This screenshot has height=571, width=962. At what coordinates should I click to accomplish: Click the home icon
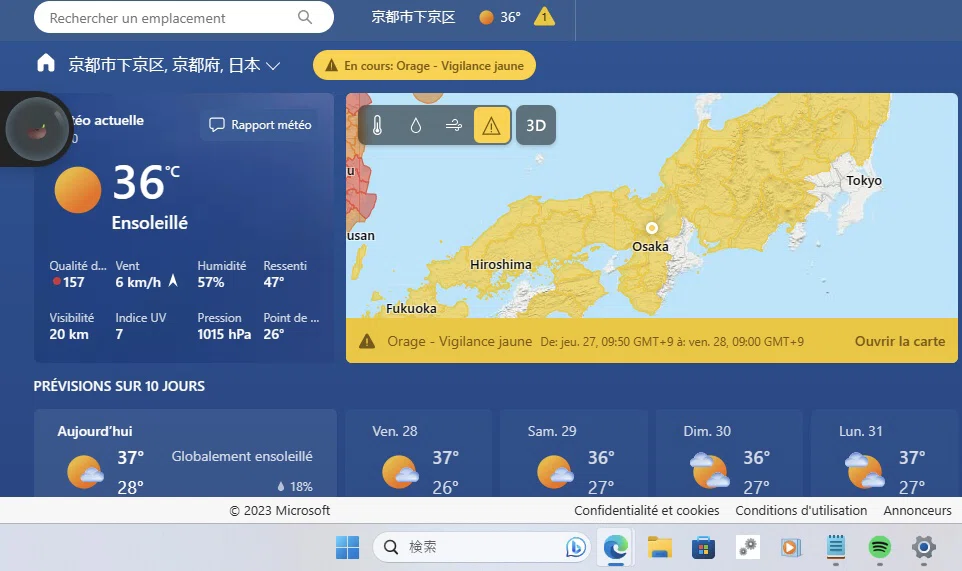tap(46, 63)
